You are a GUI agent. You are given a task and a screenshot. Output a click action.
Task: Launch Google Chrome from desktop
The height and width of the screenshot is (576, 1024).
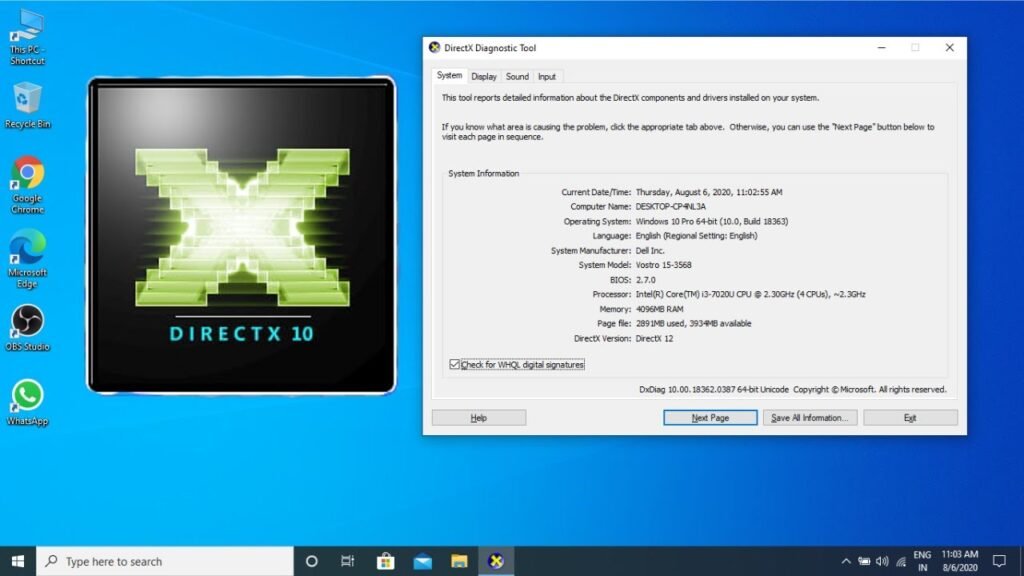[27, 185]
